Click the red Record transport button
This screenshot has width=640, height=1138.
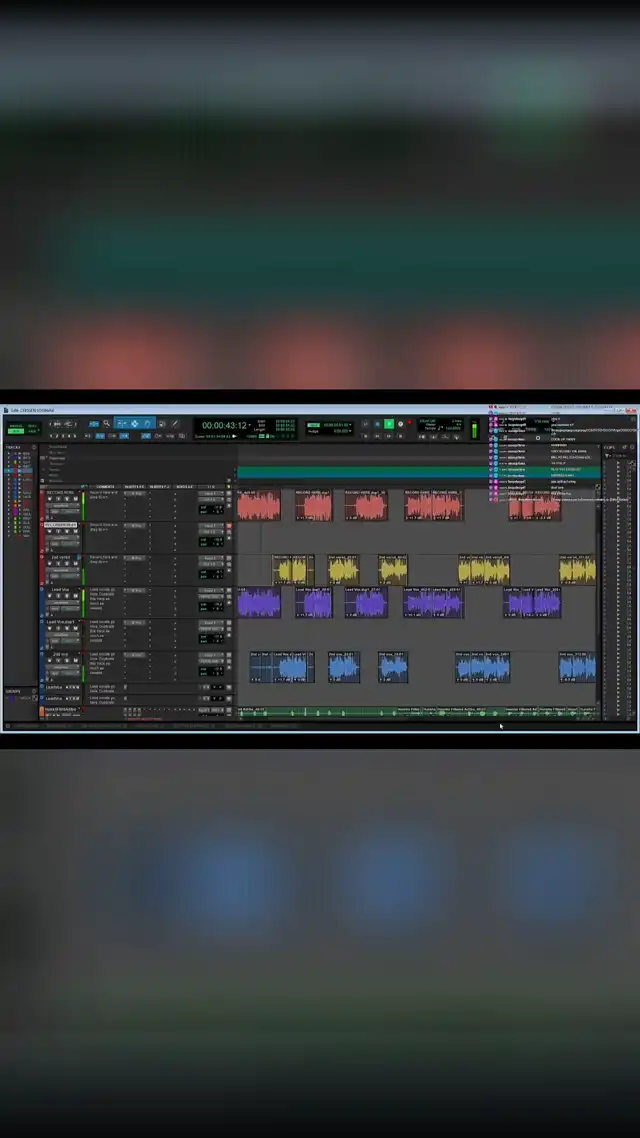point(409,424)
